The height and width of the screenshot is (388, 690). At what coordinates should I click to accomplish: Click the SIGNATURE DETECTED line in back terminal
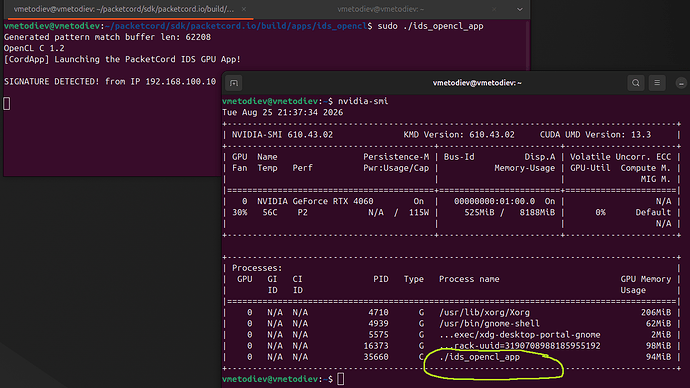(x=110, y=81)
